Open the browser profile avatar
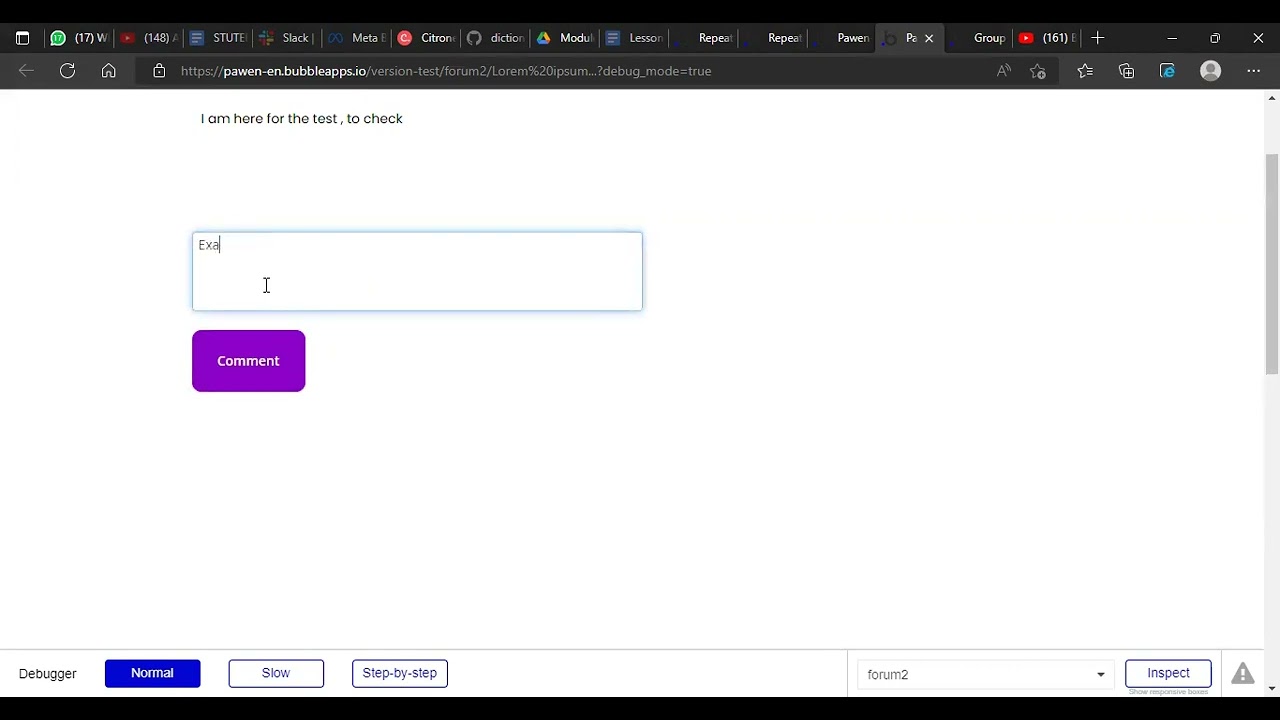This screenshot has height=720, width=1280. click(x=1211, y=71)
